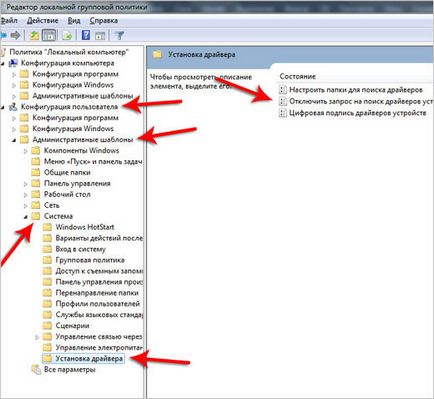Screen dimensions: 434x399
Task: Click the folder icon of Рабочий стол
Action: point(36,194)
